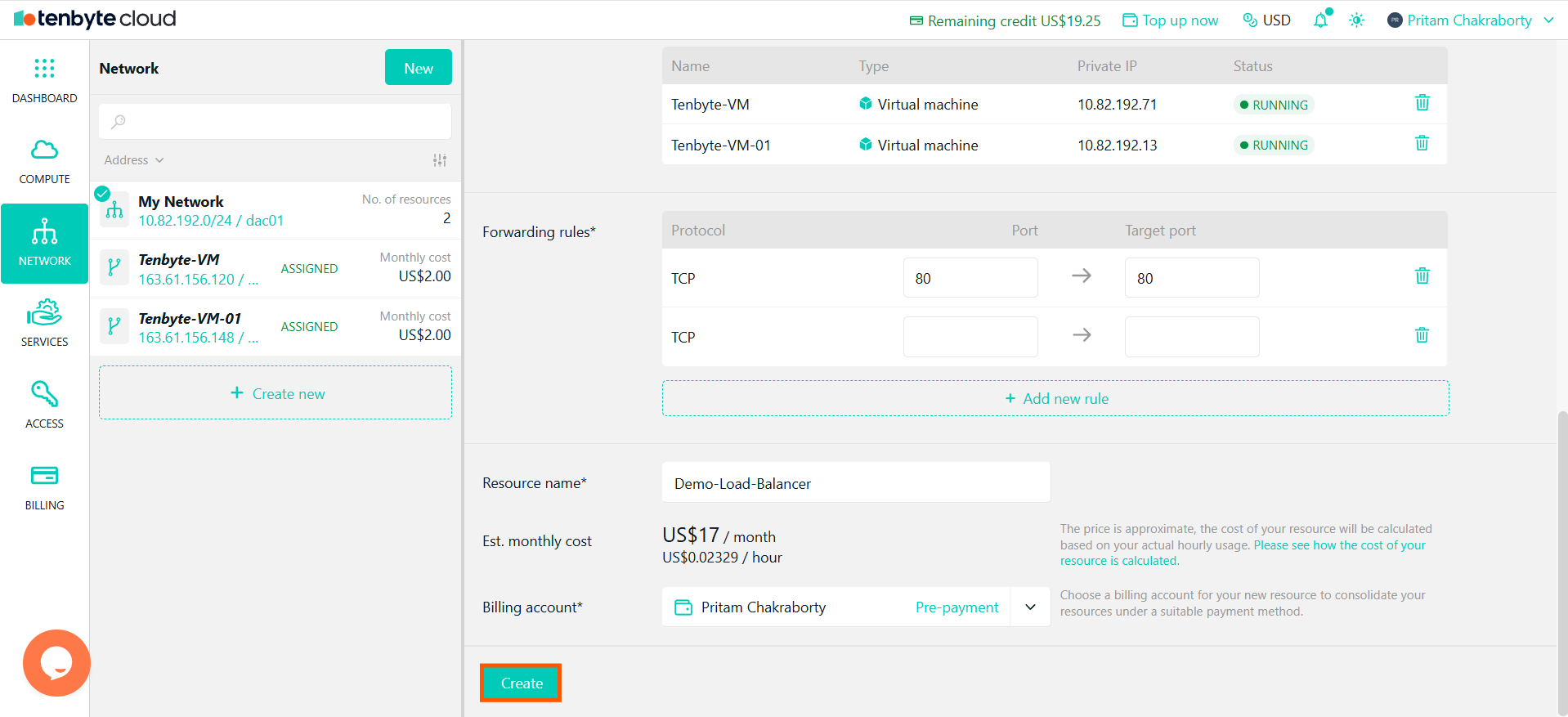Viewport: 1568px width, 717px height.
Task: Edit the first rule's Port field (80)
Action: click(970, 278)
